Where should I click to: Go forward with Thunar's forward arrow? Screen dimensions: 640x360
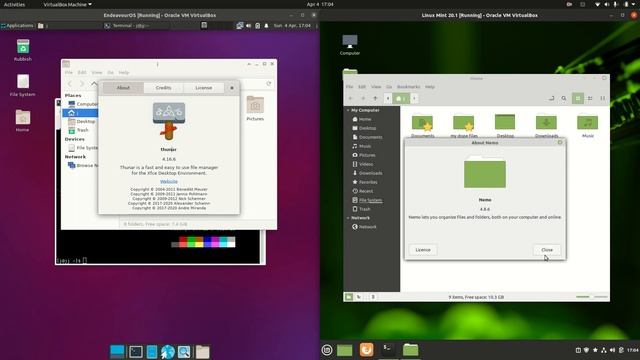82,84
